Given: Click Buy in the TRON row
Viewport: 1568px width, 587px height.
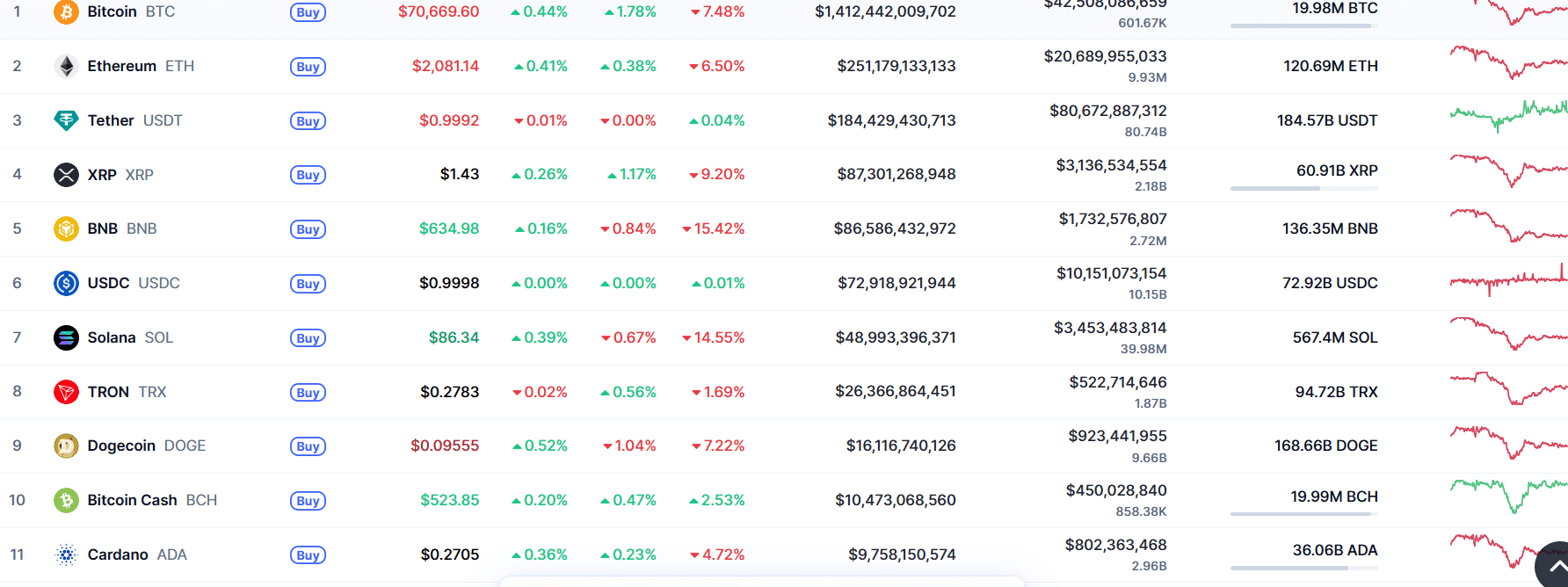Looking at the screenshot, I should (308, 393).
